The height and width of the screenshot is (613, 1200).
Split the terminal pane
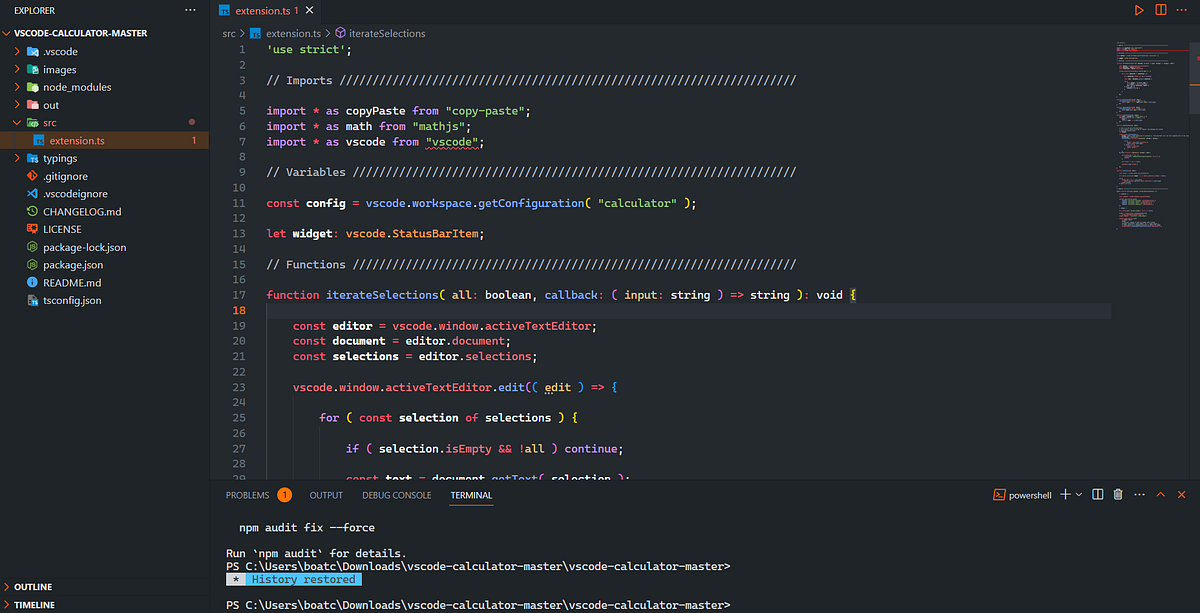click(x=1098, y=494)
